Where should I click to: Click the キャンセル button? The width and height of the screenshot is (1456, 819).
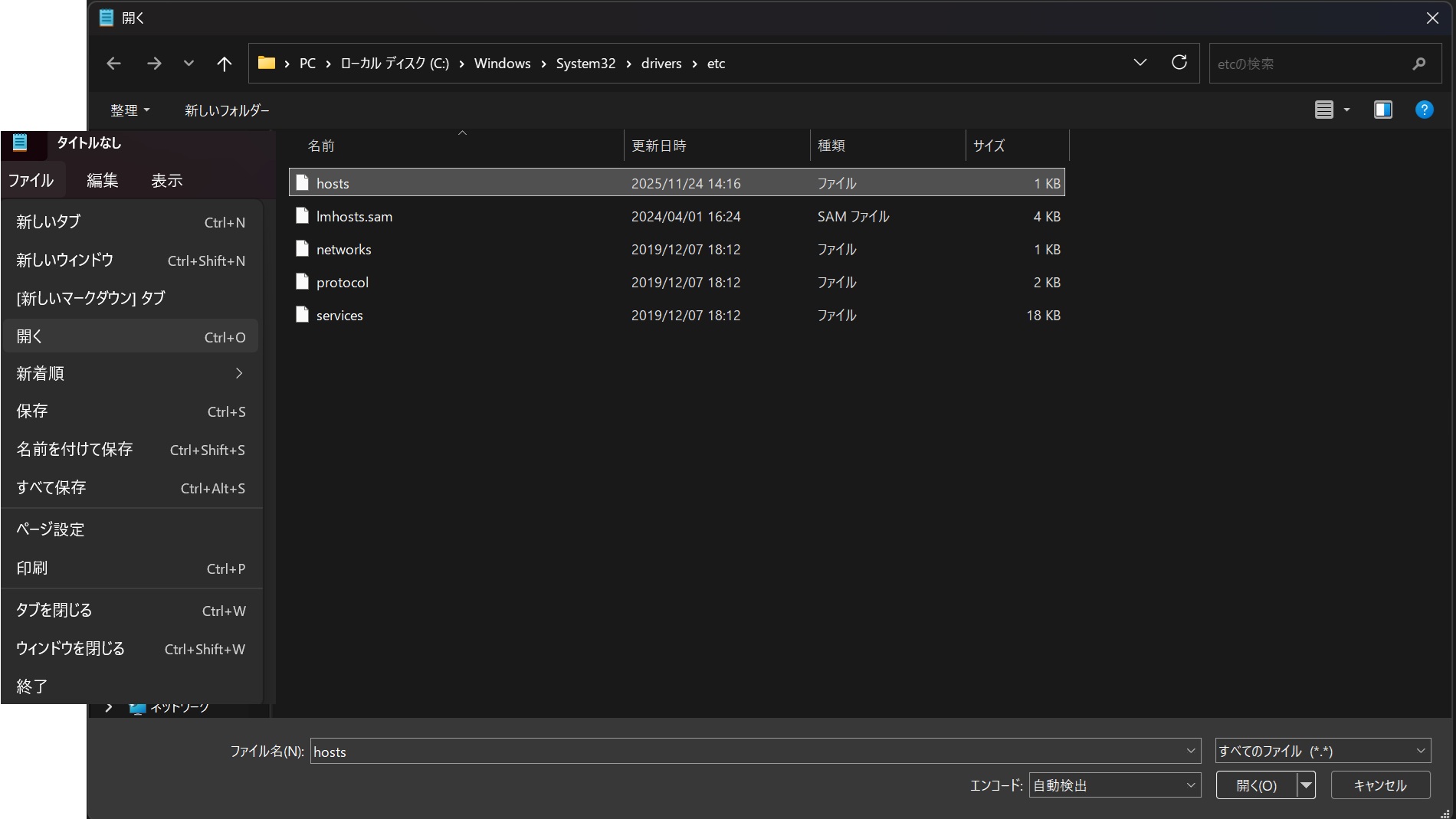(1380, 785)
